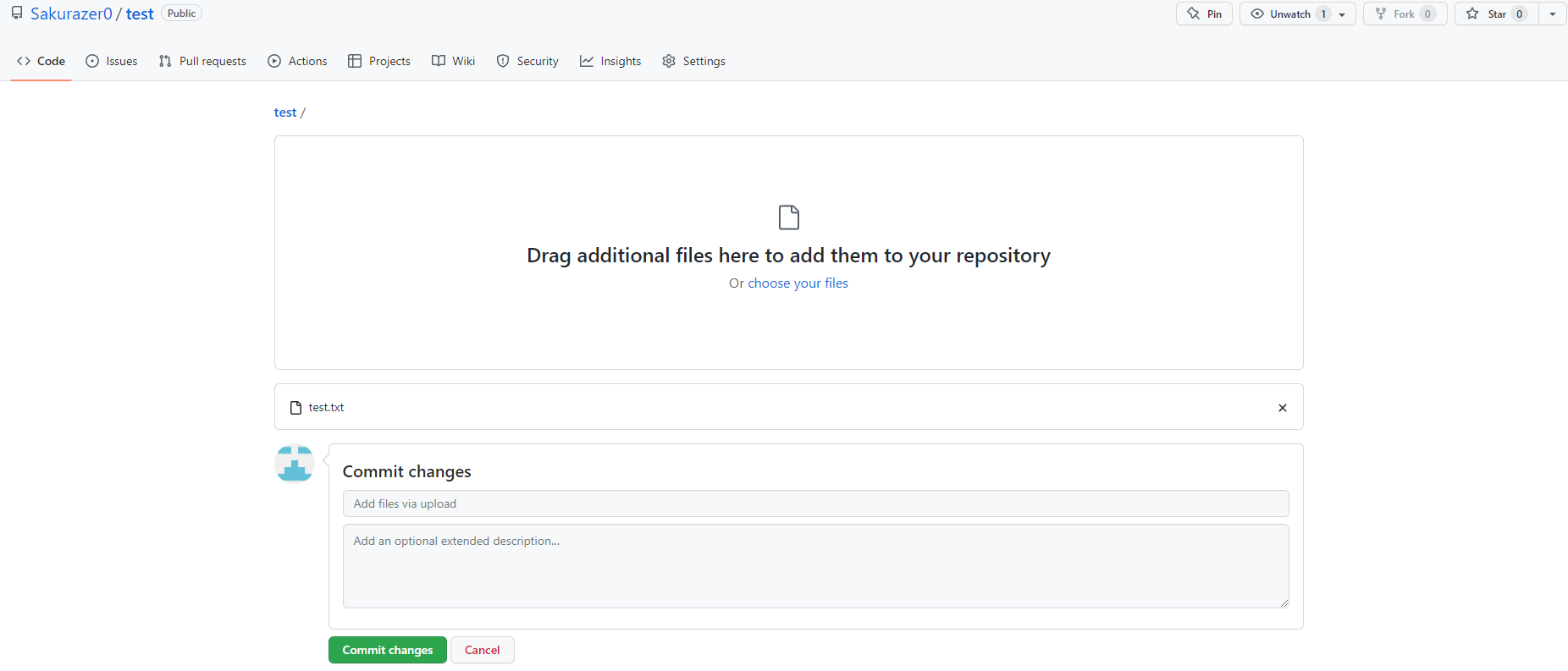Click the user avatar beside Commit changes
Viewport: 1568px width, 671px height.
tap(295, 464)
